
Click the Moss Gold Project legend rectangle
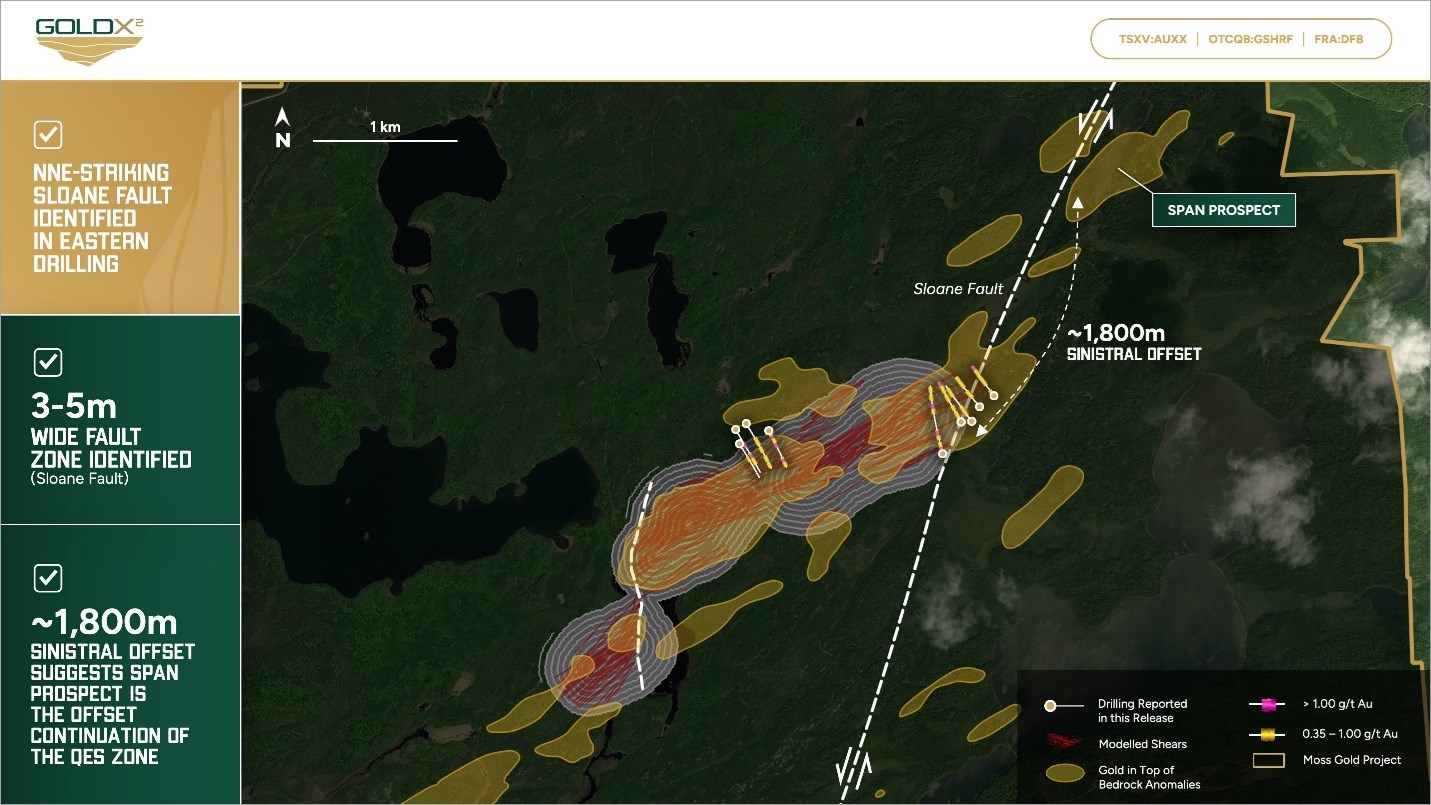(x=1269, y=760)
